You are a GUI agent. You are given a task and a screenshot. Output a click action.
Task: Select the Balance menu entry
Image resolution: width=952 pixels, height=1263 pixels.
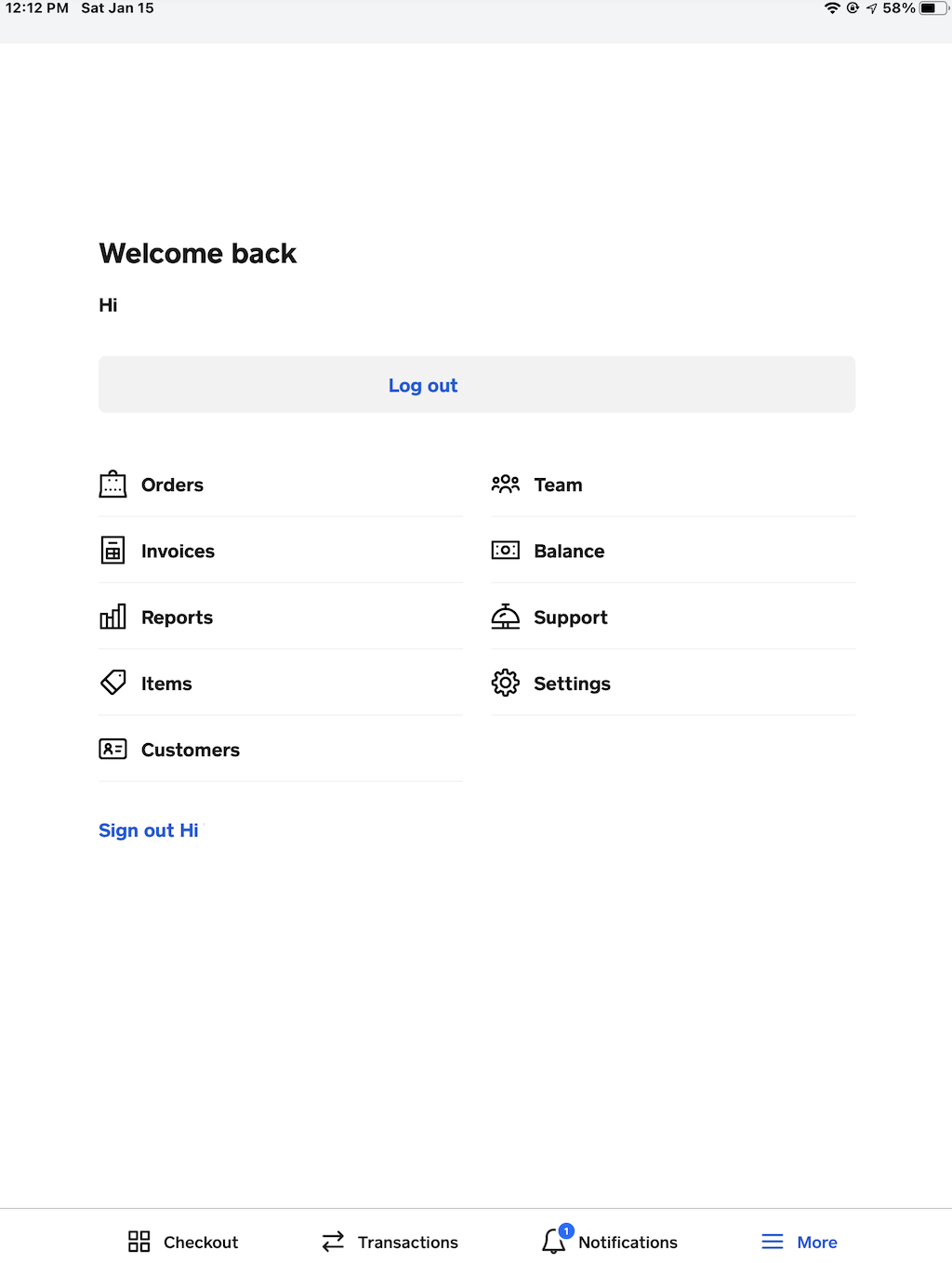click(x=569, y=552)
